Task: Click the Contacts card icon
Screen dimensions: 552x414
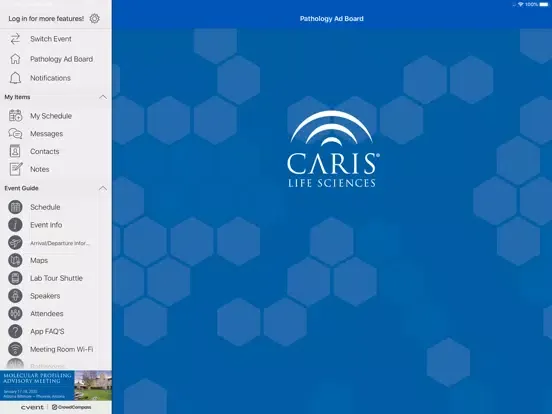Action: tap(15, 151)
